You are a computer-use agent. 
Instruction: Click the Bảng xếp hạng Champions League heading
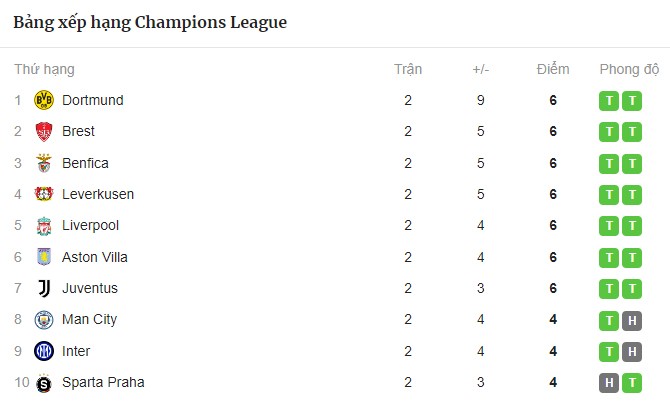150,23
